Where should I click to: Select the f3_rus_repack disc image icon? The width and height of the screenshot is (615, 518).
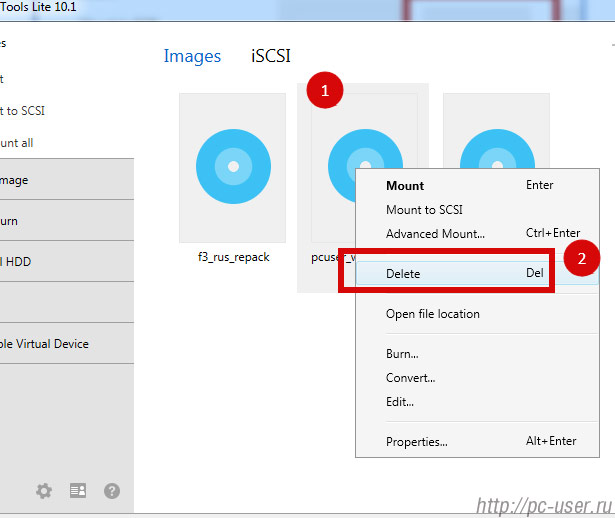click(233, 165)
